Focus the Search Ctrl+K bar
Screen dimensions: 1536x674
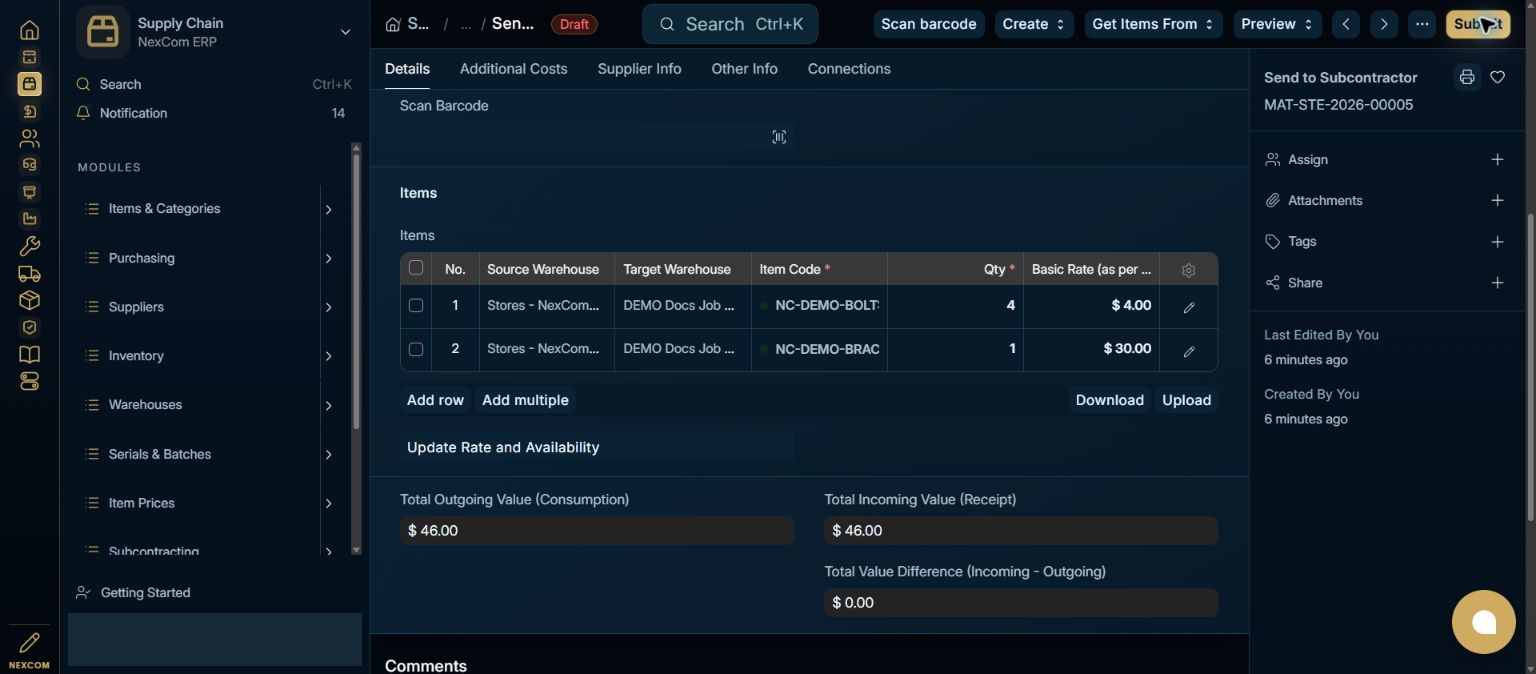point(730,24)
